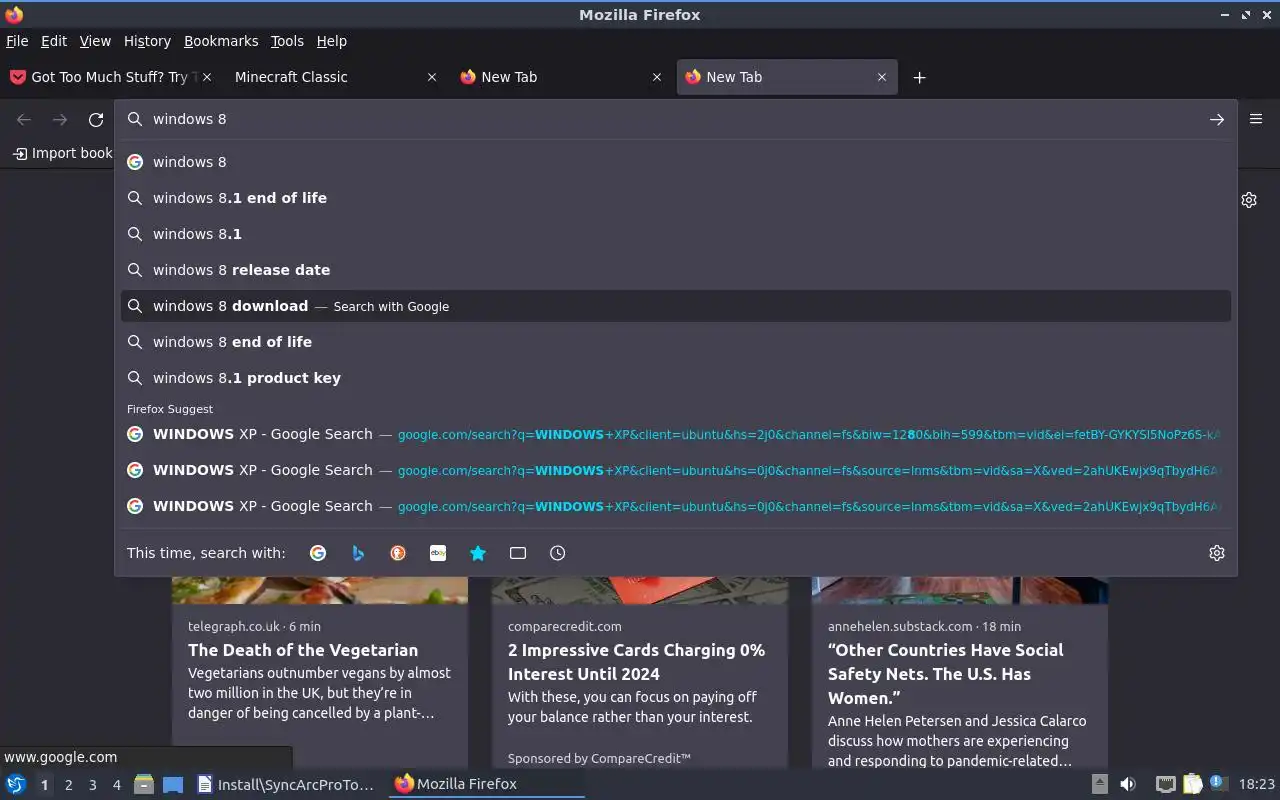Close the first inactive New Tab
Viewport: 1280px width, 800px height.
(x=656, y=77)
